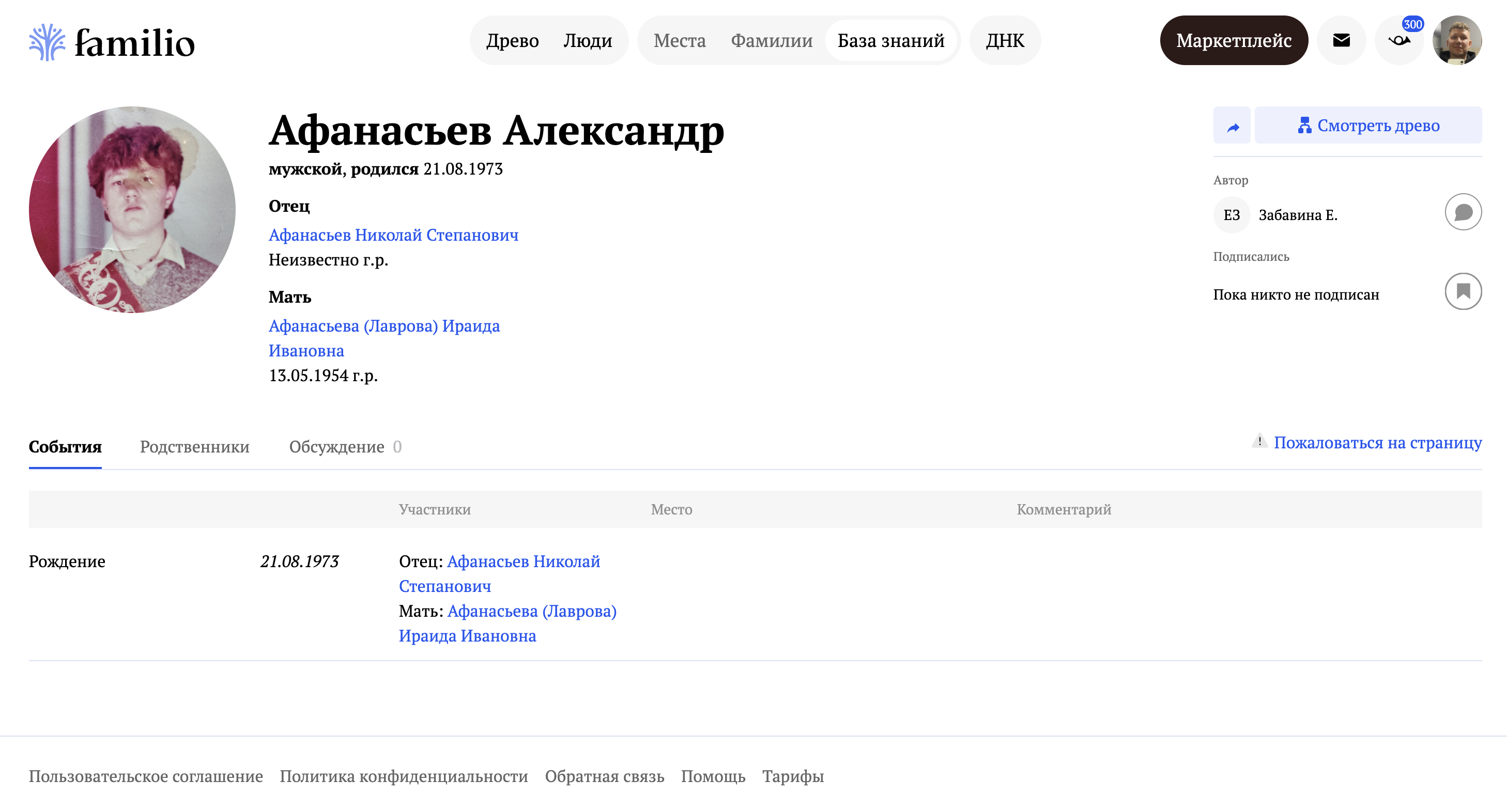This screenshot has height=812, width=1507.
Task: Open the Маркетплейс button
Action: (1233, 40)
